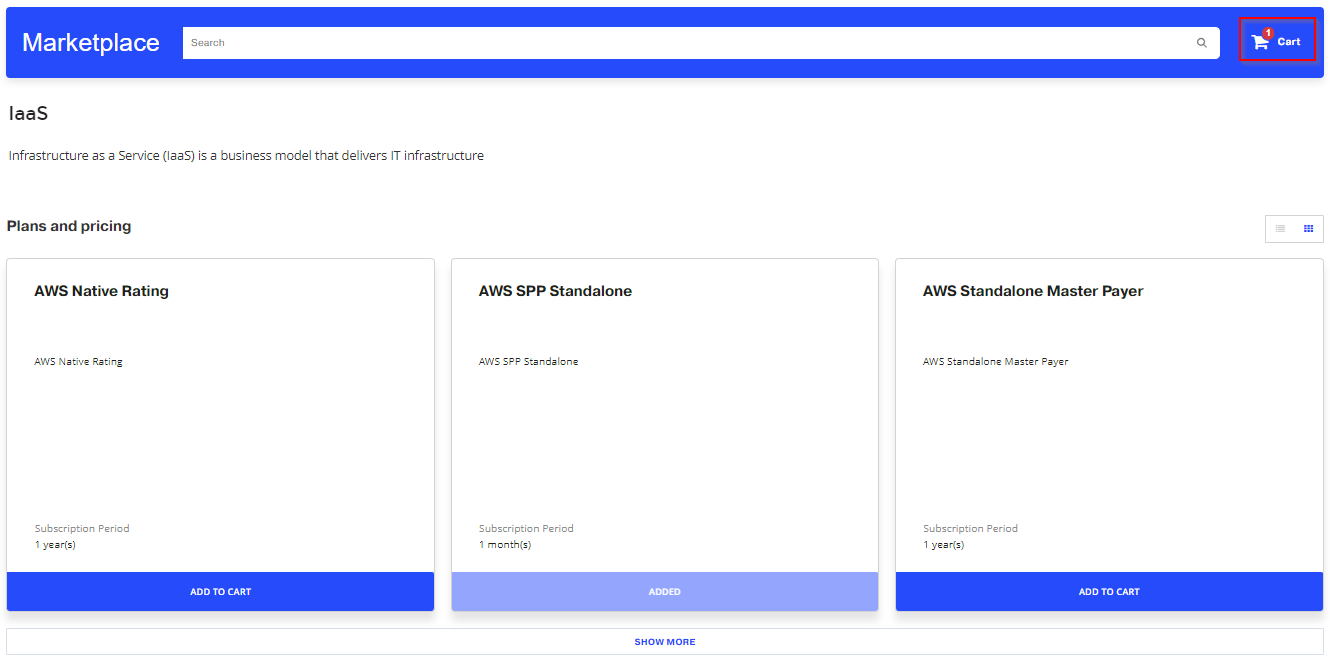Open the shopping cart icon
1330x662 pixels.
[1259, 42]
